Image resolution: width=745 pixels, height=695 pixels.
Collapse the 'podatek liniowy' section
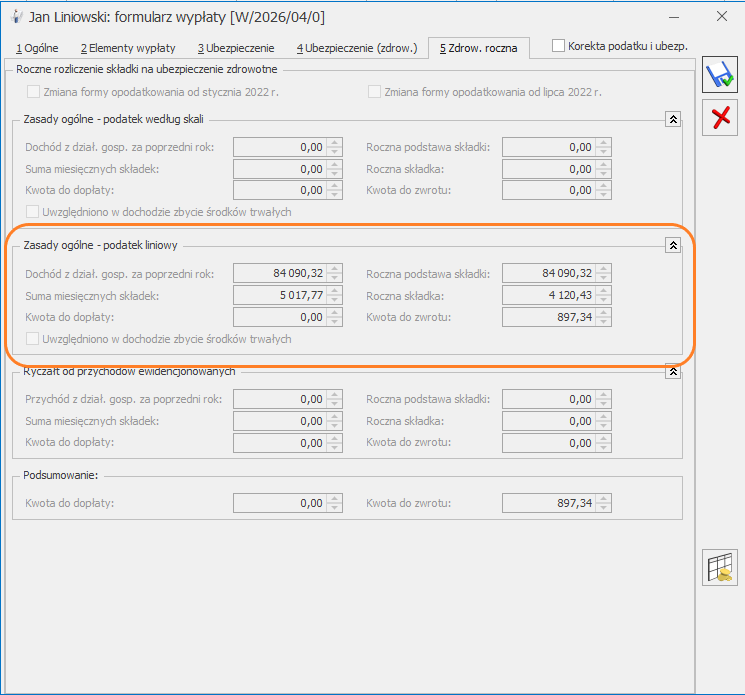(673, 245)
